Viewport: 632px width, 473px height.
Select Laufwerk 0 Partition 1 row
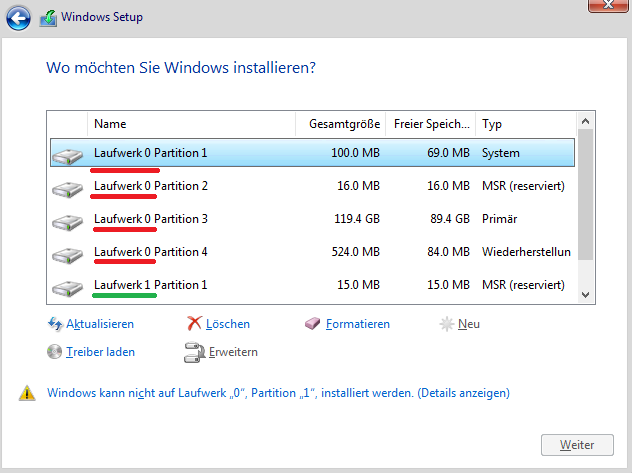[312, 153]
